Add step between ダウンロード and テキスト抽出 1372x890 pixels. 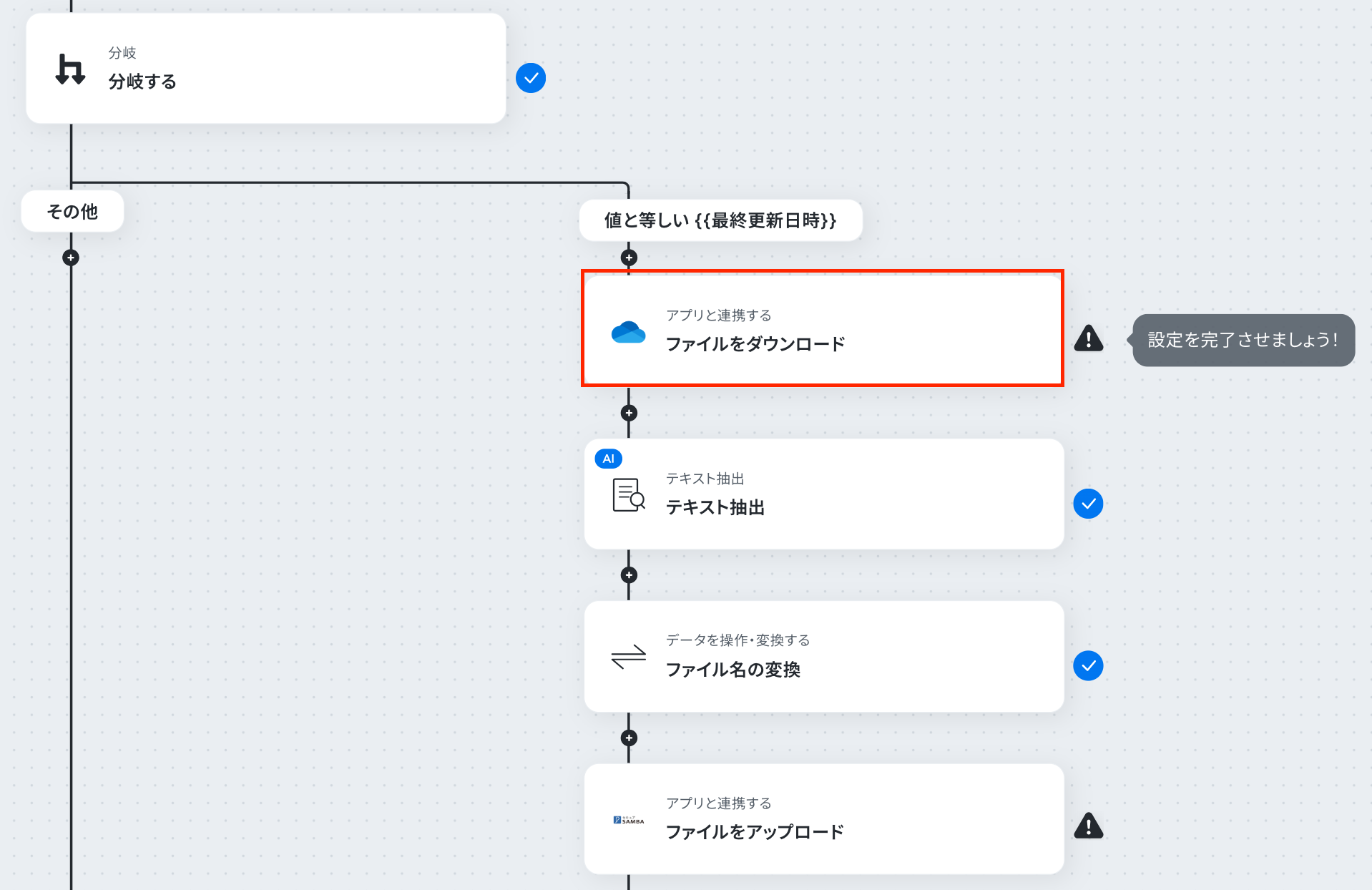pyautogui.click(x=629, y=413)
